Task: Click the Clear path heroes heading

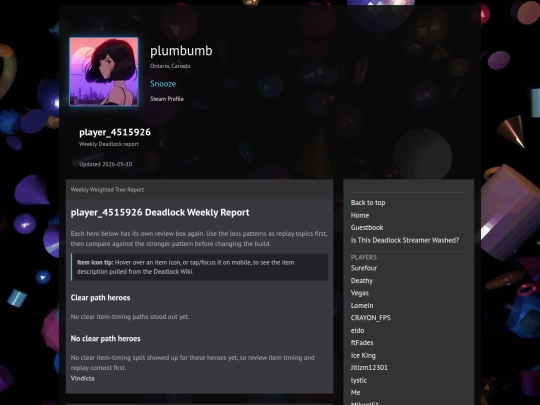Action: (100, 298)
